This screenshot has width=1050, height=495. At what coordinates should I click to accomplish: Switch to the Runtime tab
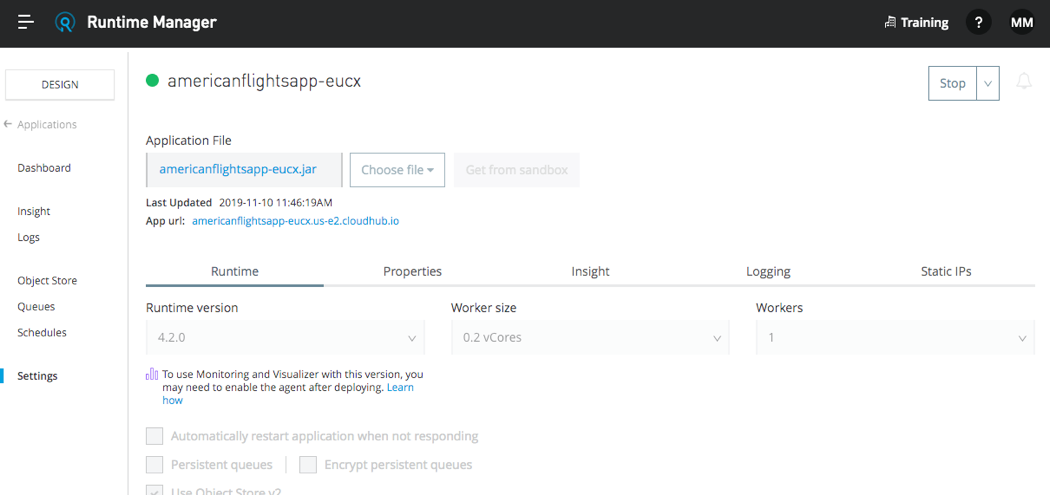tap(235, 271)
